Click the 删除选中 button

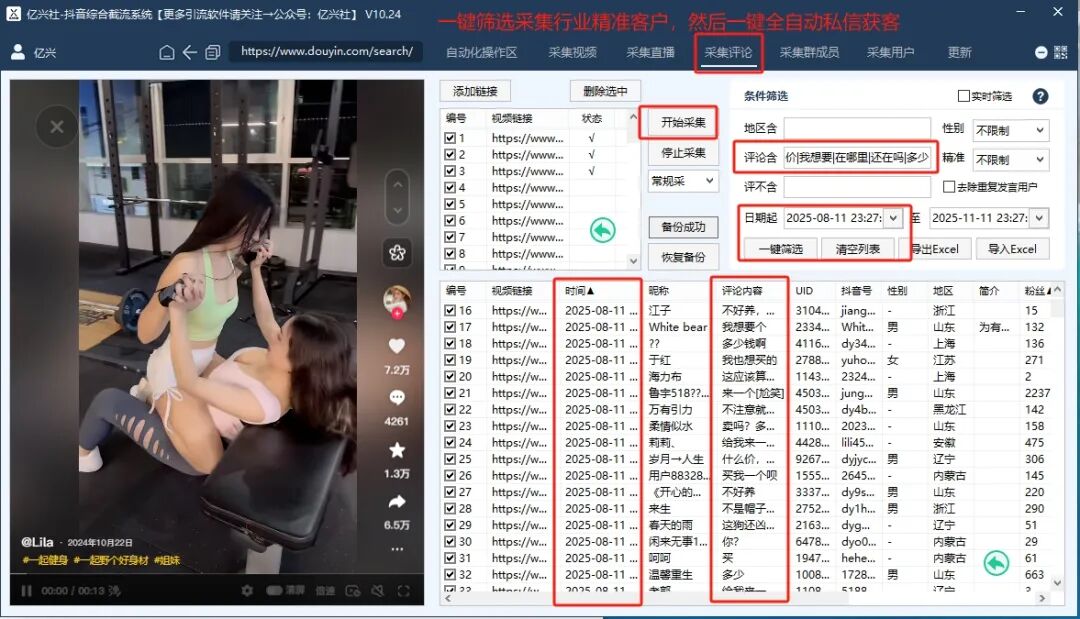[x=605, y=91]
